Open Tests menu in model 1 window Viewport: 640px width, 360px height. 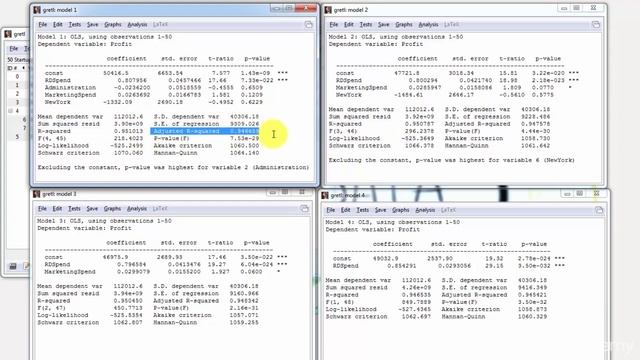tap(74, 24)
